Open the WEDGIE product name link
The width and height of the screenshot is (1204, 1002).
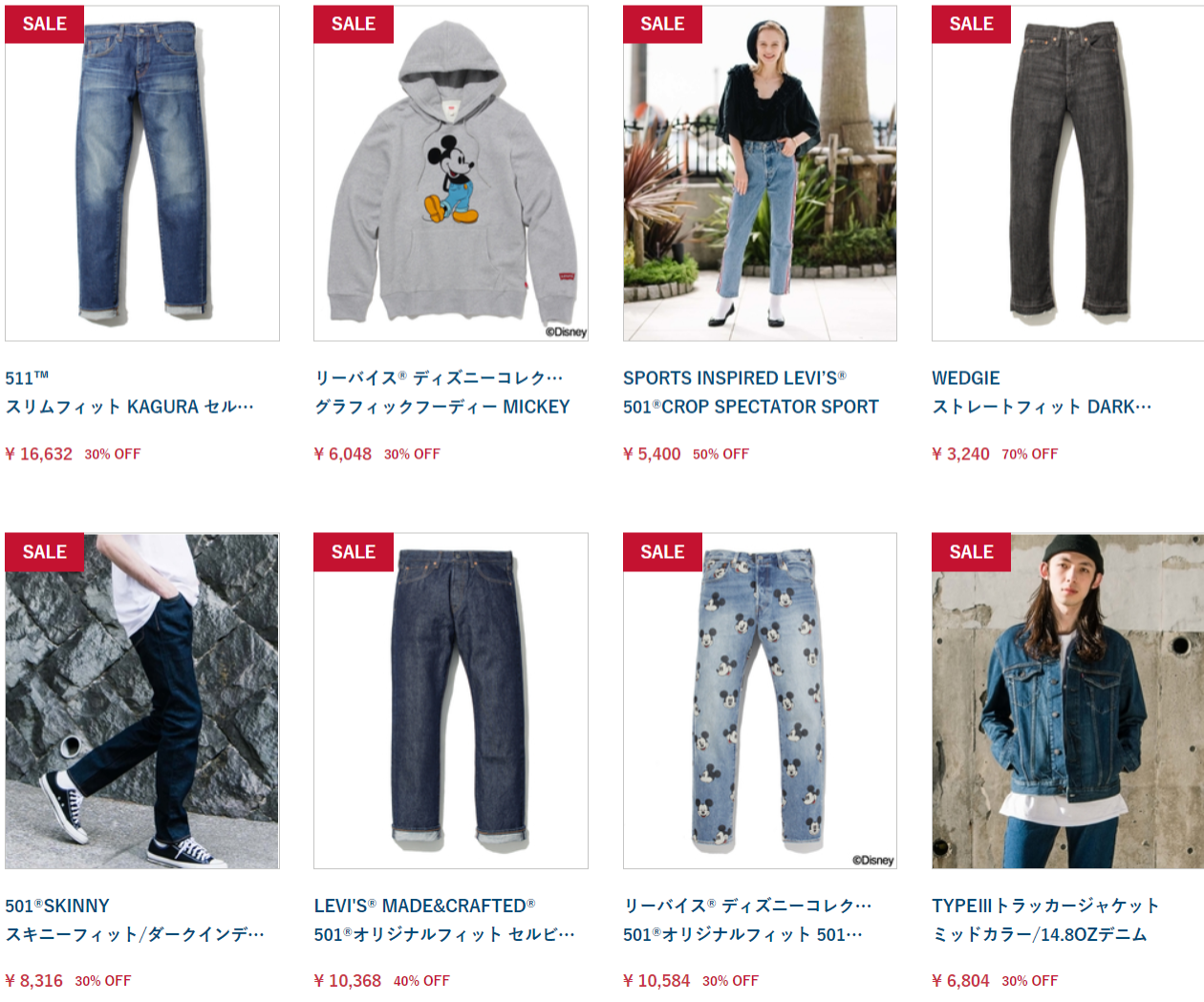(966, 378)
